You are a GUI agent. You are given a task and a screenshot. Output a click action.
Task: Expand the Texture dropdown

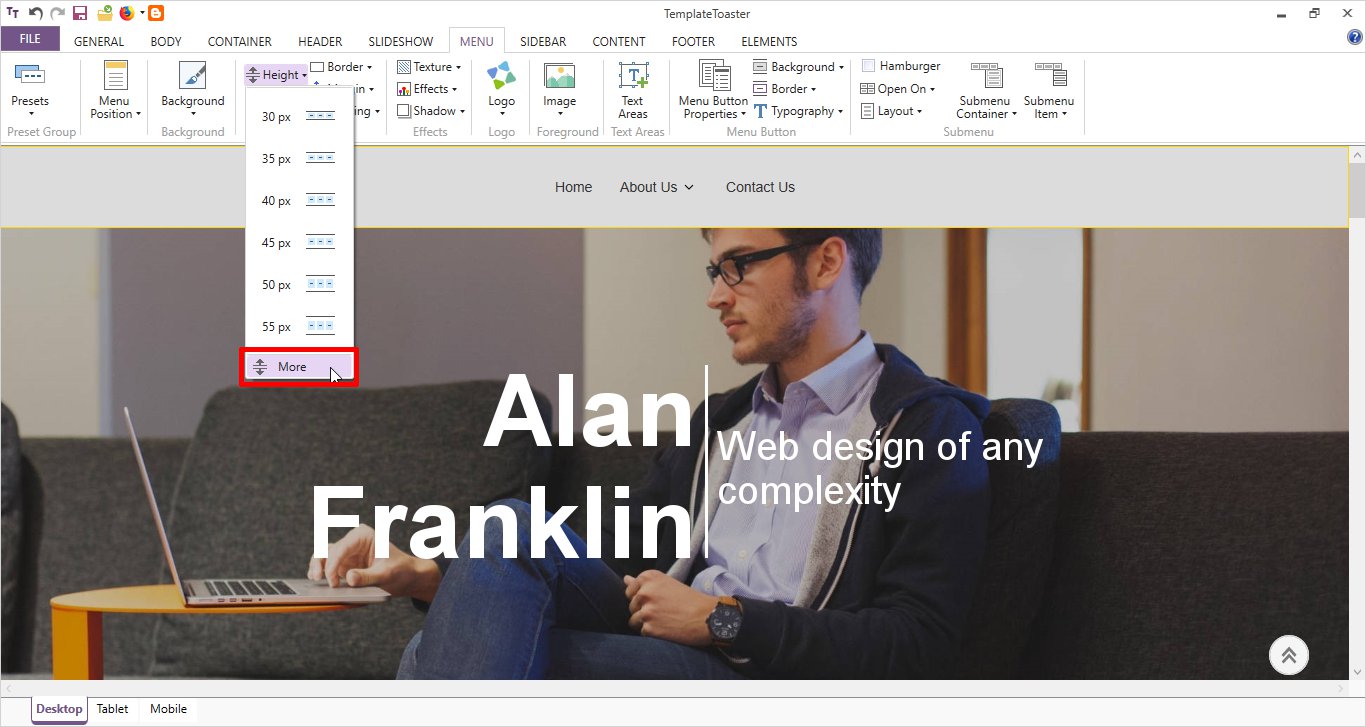point(430,67)
